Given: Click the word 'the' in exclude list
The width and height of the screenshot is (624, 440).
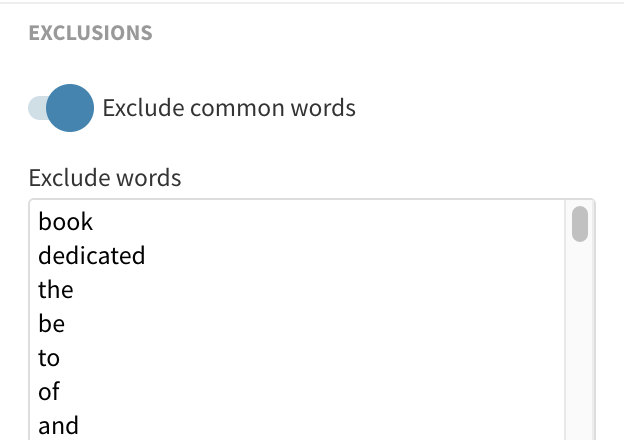Looking at the screenshot, I should 56,290.
